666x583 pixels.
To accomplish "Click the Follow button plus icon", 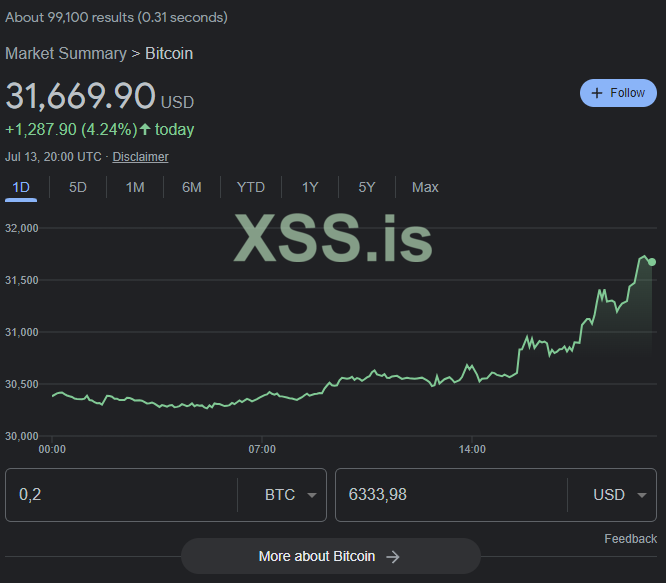I will tap(597, 93).
